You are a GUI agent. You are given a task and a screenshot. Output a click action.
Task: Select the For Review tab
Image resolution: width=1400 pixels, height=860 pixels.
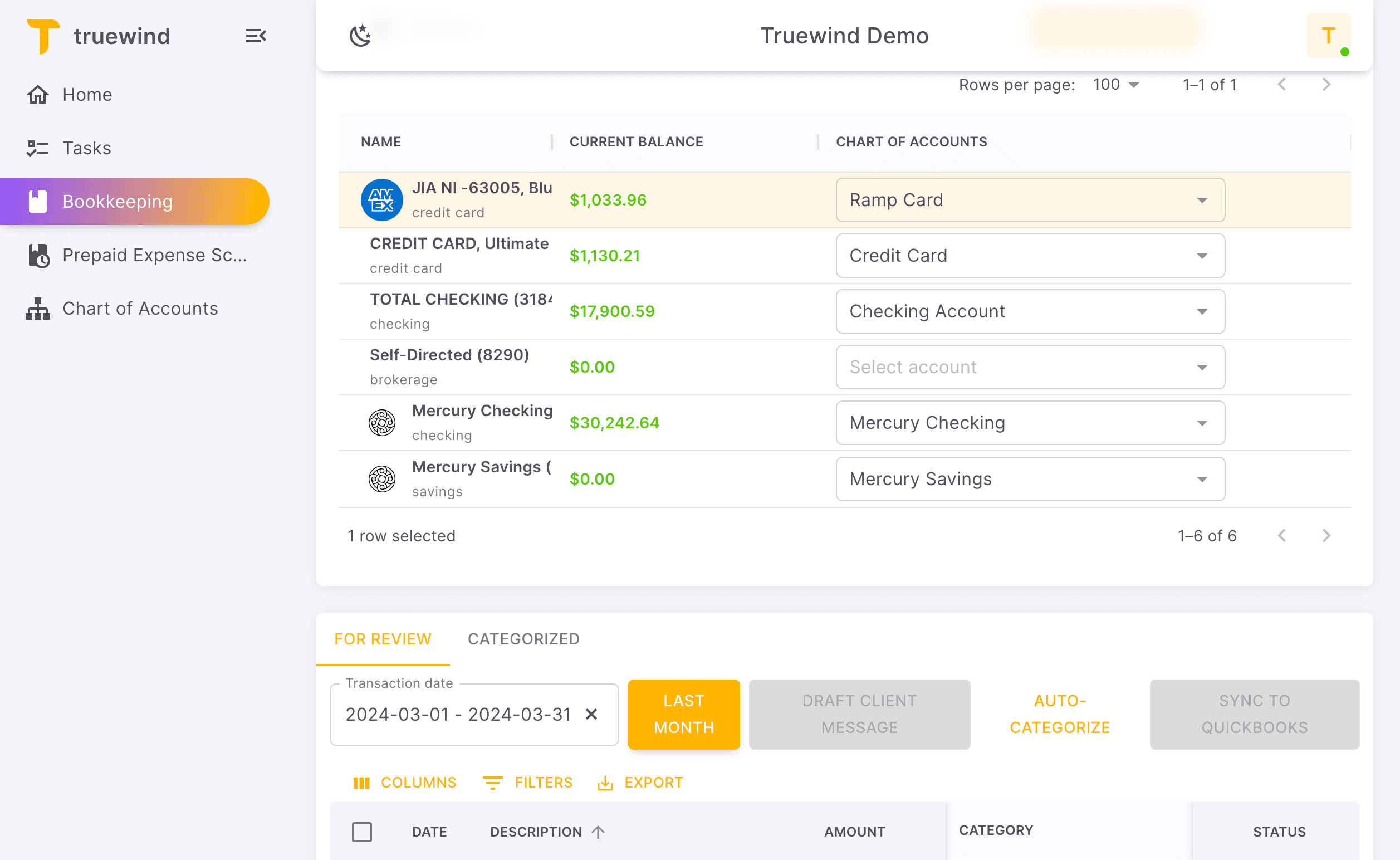383,639
